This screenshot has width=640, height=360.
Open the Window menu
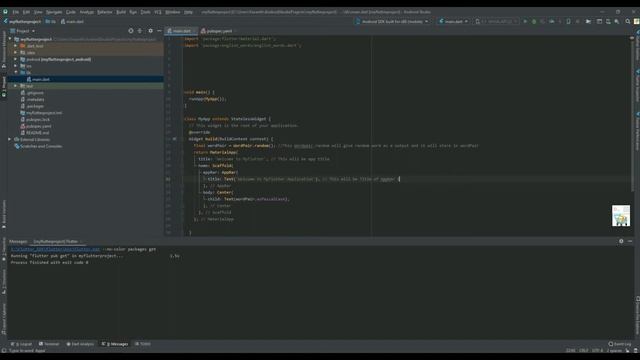click(x=173, y=12)
